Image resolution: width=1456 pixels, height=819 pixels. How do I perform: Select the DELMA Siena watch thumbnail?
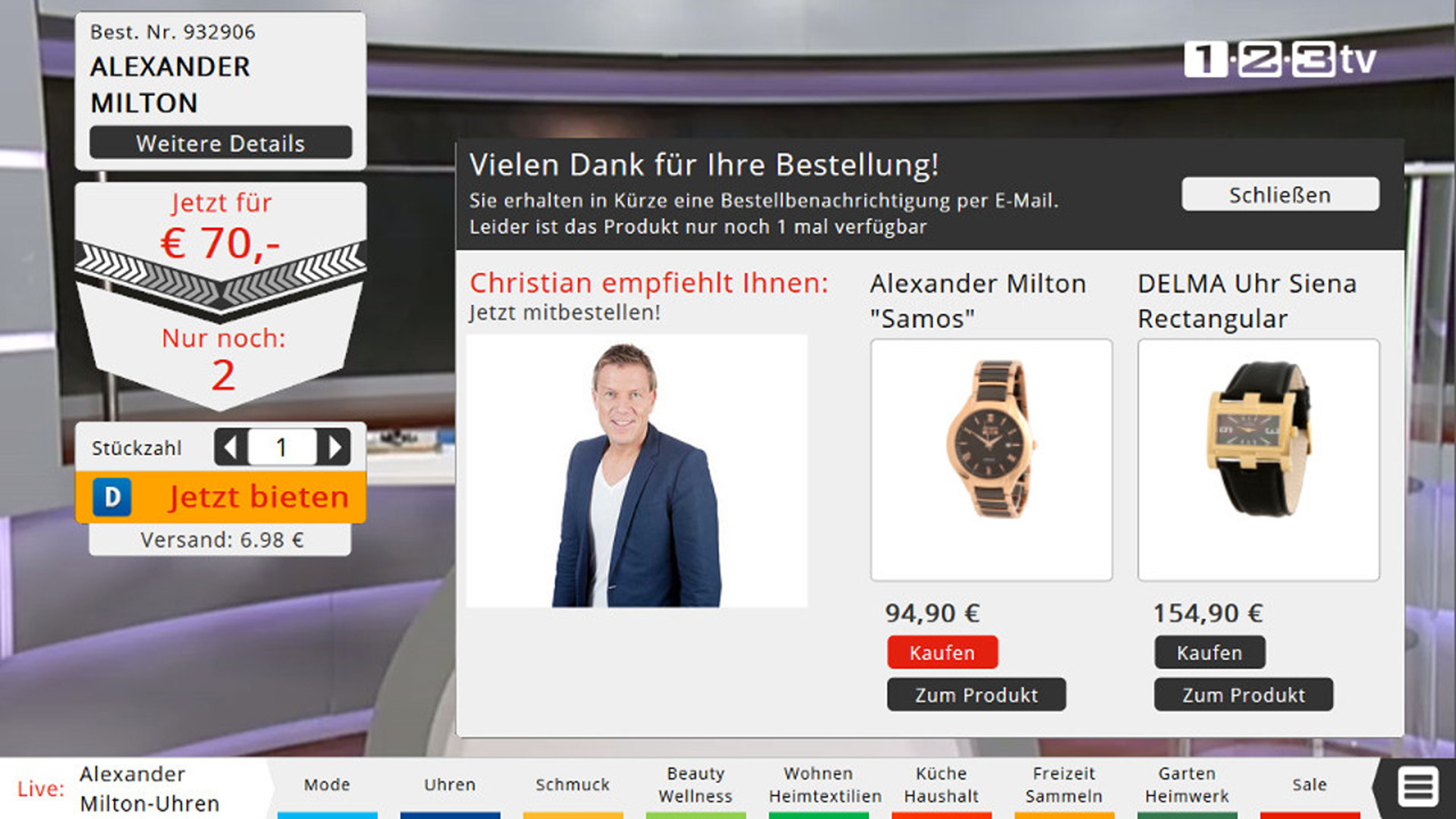pos(1259,460)
